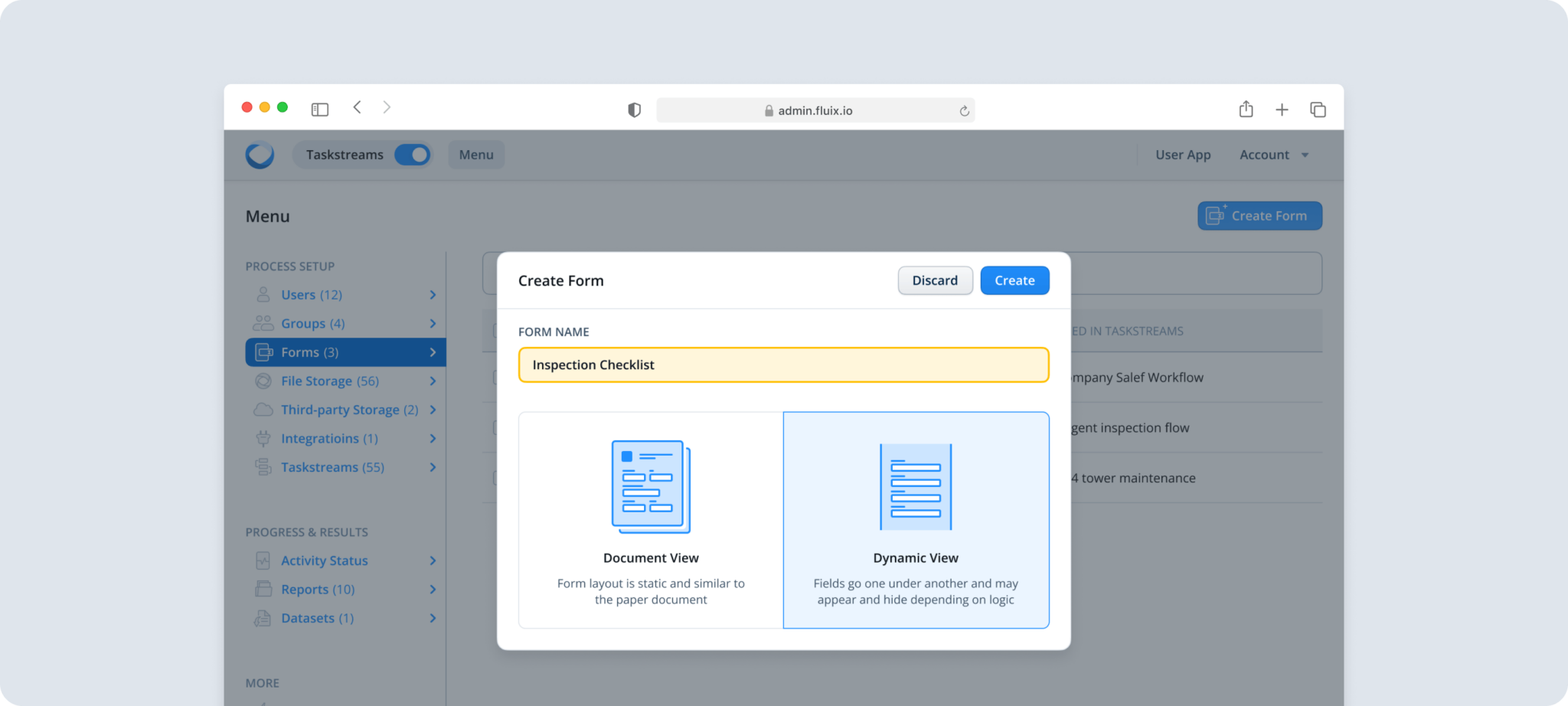Select the Third-party Storage cloud icon
Viewport: 1568px width, 706px height.
[x=263, y=410]
